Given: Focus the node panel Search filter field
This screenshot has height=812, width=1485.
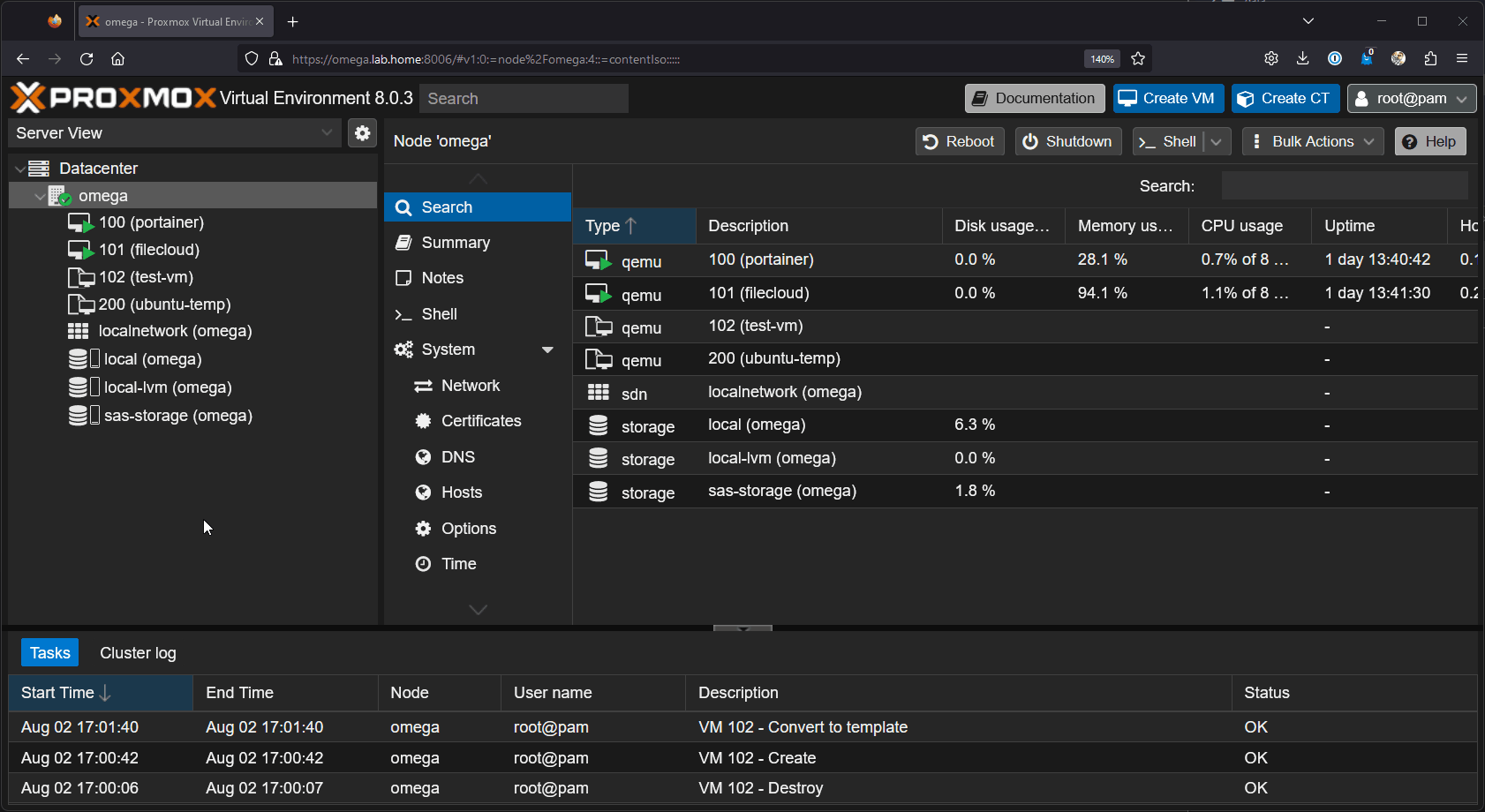Looking at the screenshot, I should click(1345, 186).
